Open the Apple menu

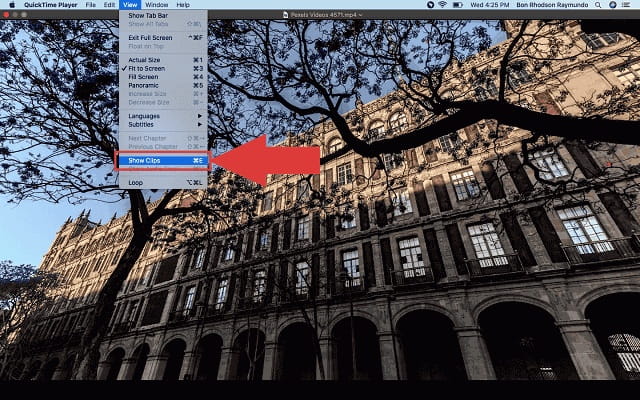click(12, 5)
